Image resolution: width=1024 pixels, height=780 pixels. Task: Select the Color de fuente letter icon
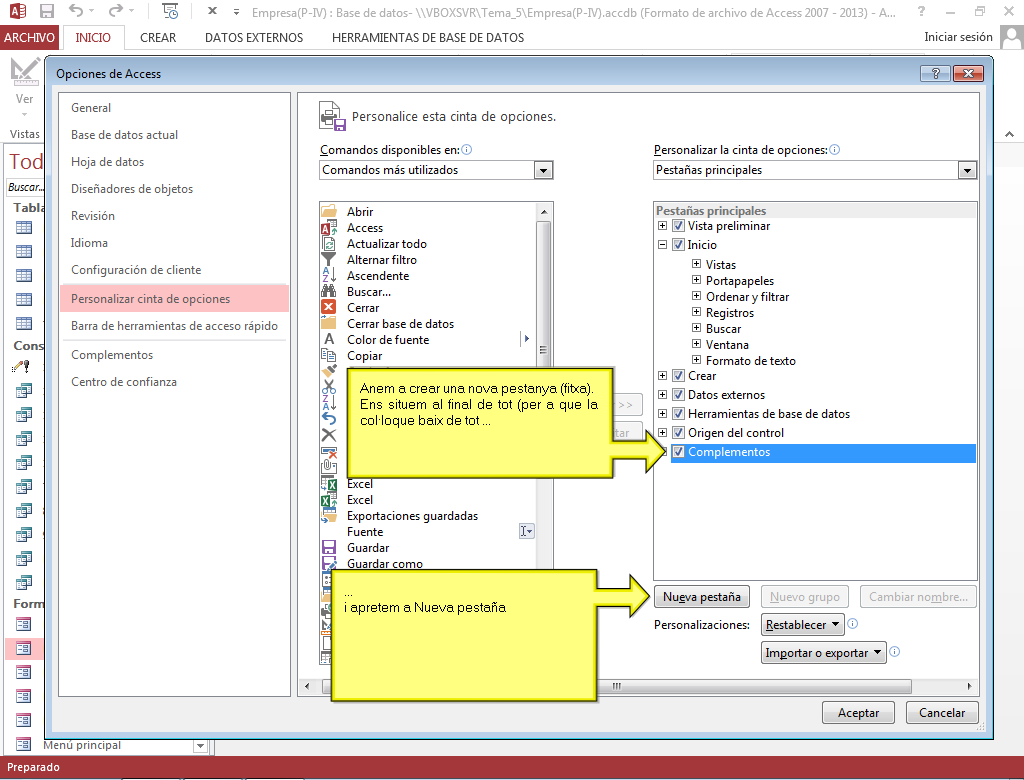pyautogui.click(x=329, y=339)
